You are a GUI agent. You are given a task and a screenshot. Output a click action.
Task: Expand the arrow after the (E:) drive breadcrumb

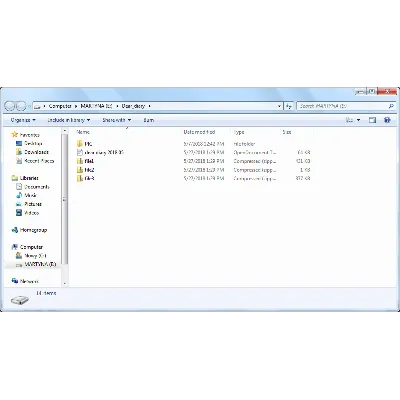pos(117,106)
